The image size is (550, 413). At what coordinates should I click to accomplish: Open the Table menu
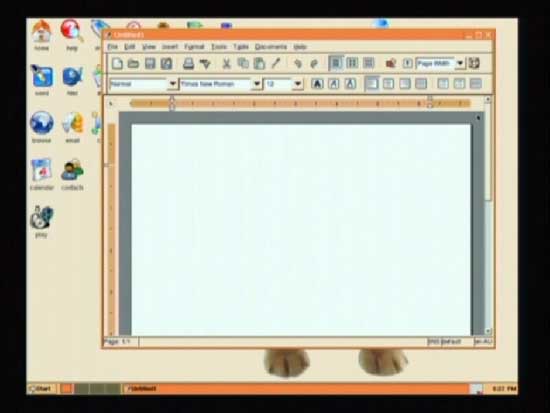pyautogui.click(x=241, y=47)
